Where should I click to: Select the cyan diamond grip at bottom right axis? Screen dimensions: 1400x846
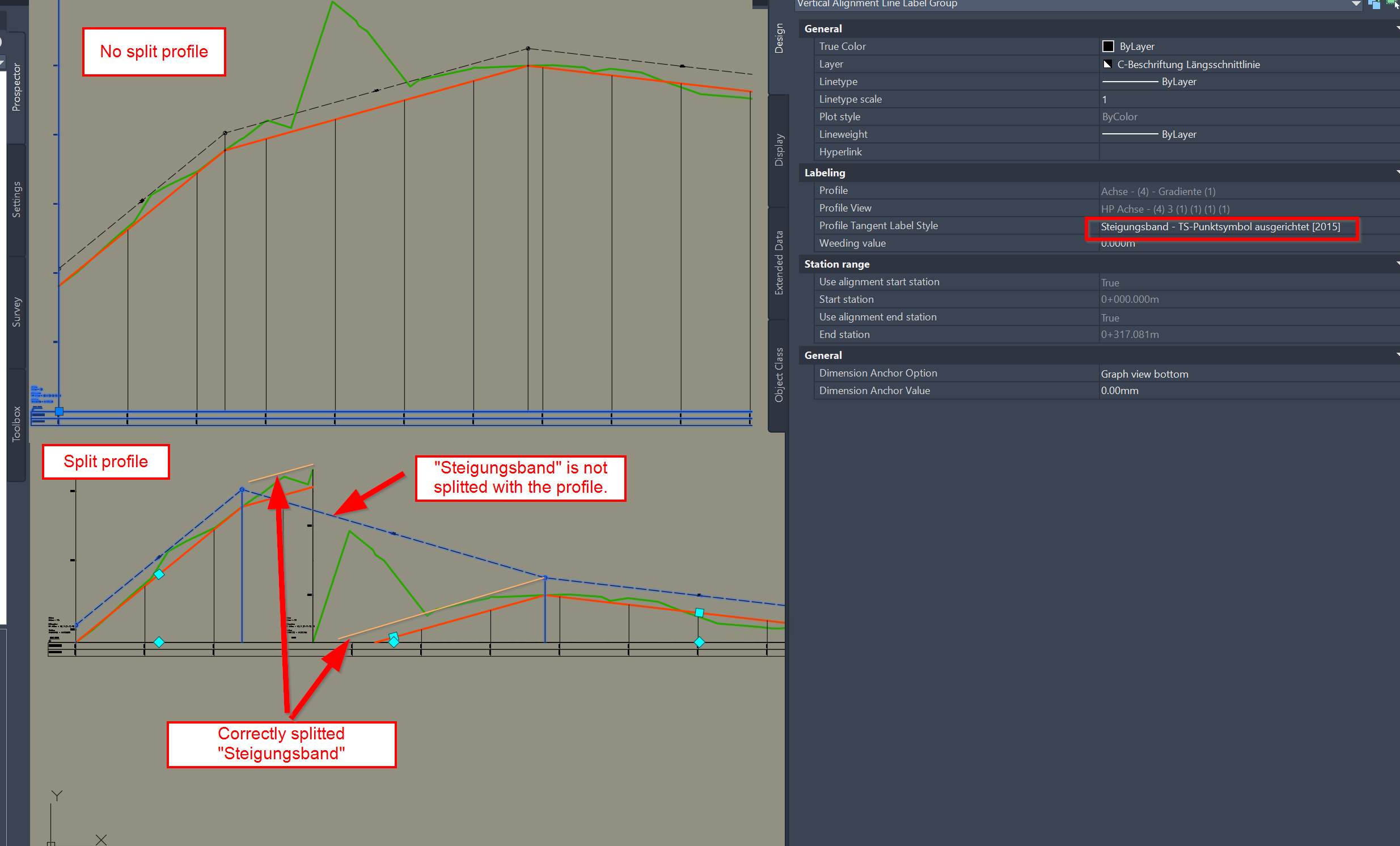pyautogui.click(x=699, y=642)
